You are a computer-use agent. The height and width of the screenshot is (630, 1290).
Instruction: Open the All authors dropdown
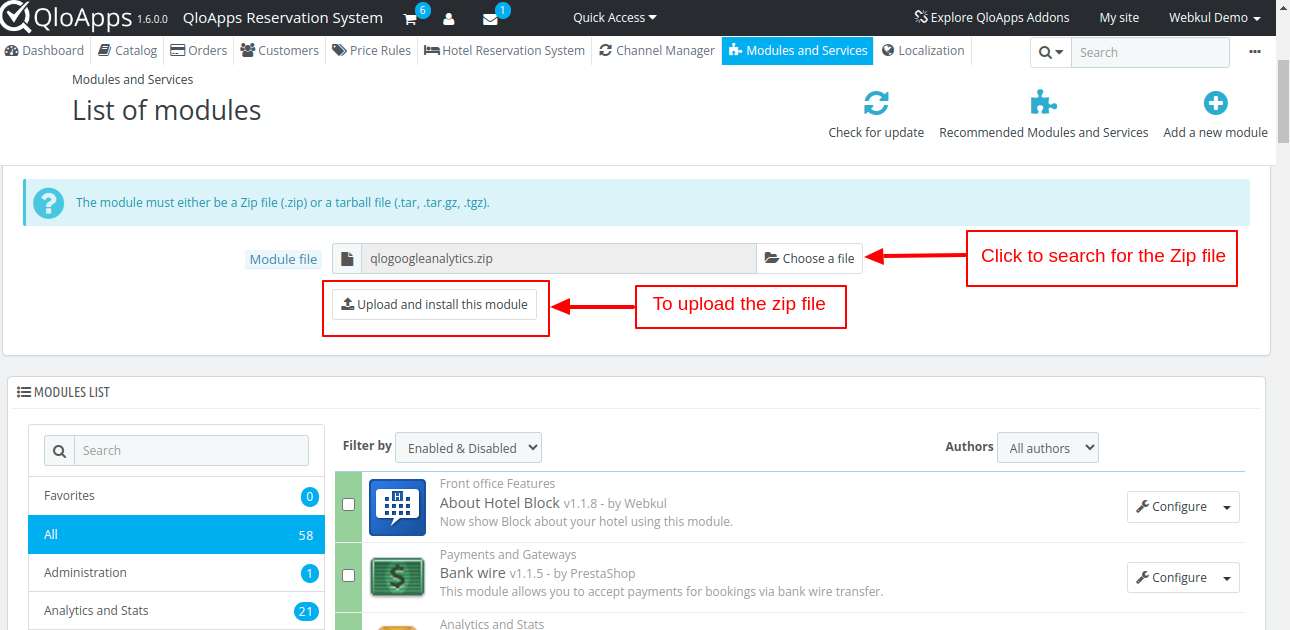(1048, 448)
